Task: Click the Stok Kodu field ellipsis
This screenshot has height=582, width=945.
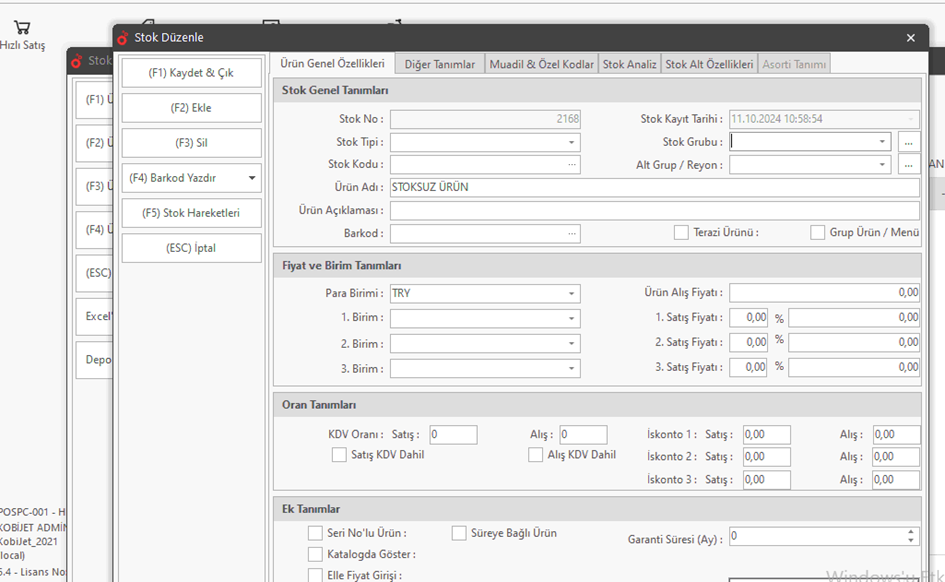Action: (x=571, y=164)
